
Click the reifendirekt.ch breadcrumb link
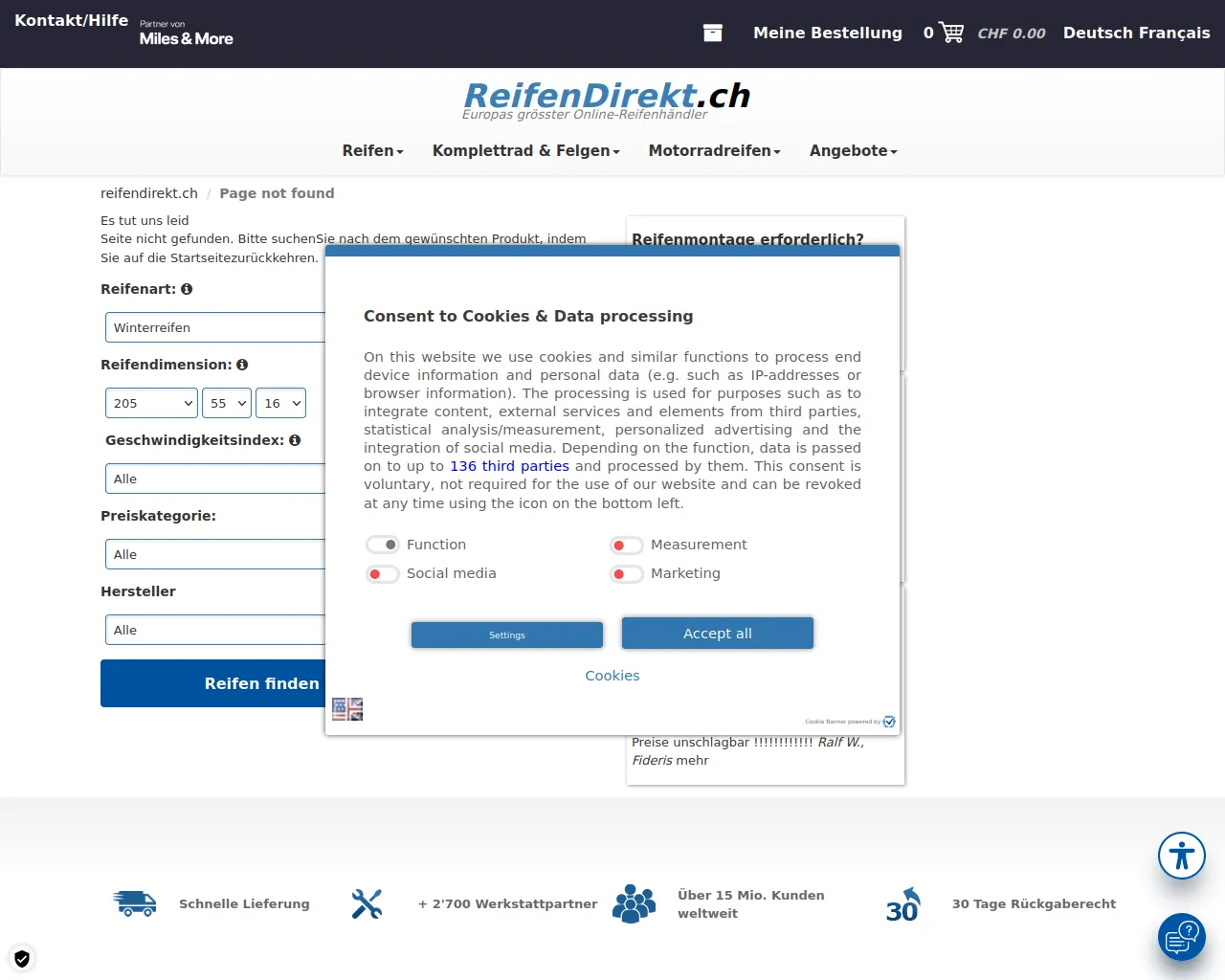click(x=149, y=193)
